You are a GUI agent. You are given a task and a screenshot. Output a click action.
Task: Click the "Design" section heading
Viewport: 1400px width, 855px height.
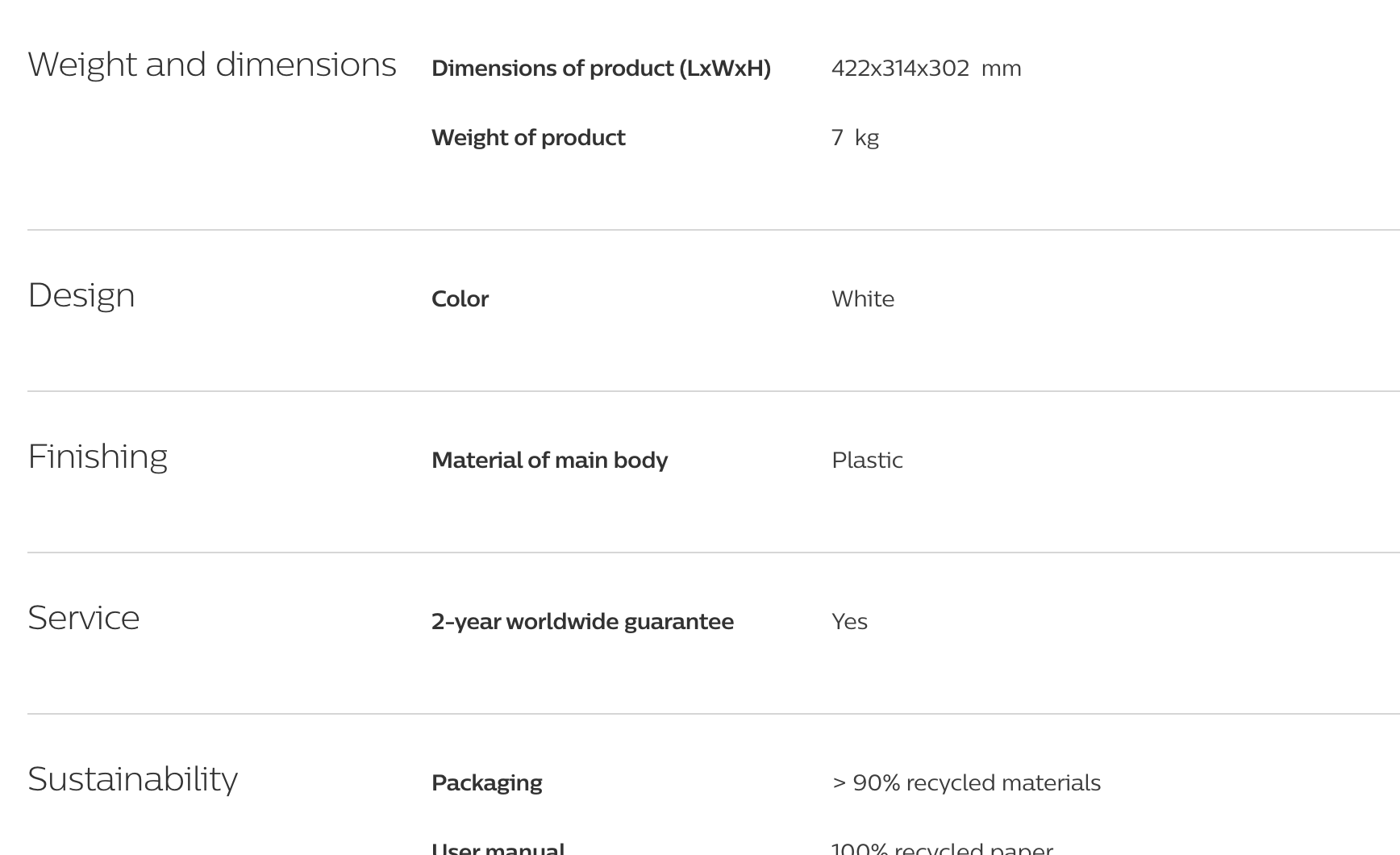click(x=81, y=295)
